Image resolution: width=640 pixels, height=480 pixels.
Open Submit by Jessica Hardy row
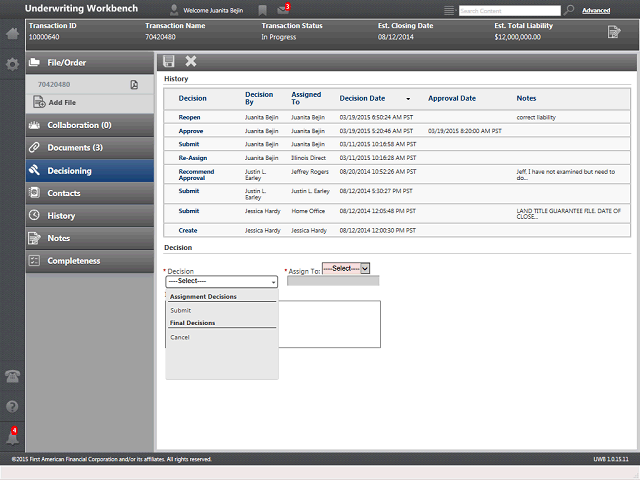coord(189,211)
